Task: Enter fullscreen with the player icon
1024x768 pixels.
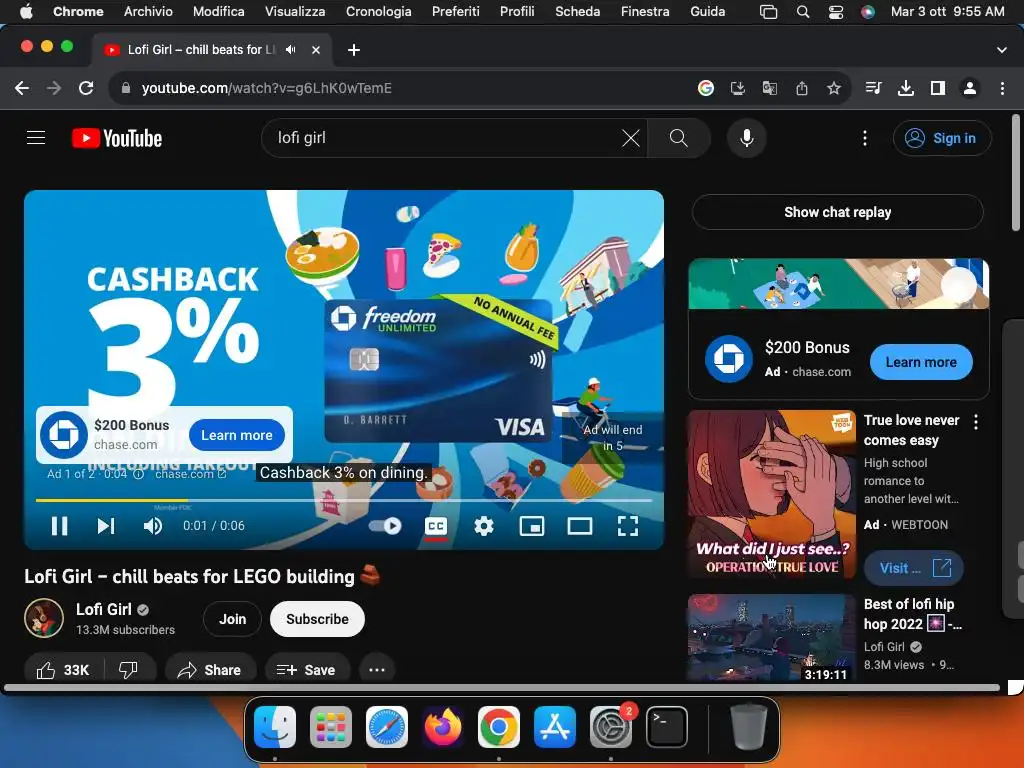Action: [x=628, y=526]
